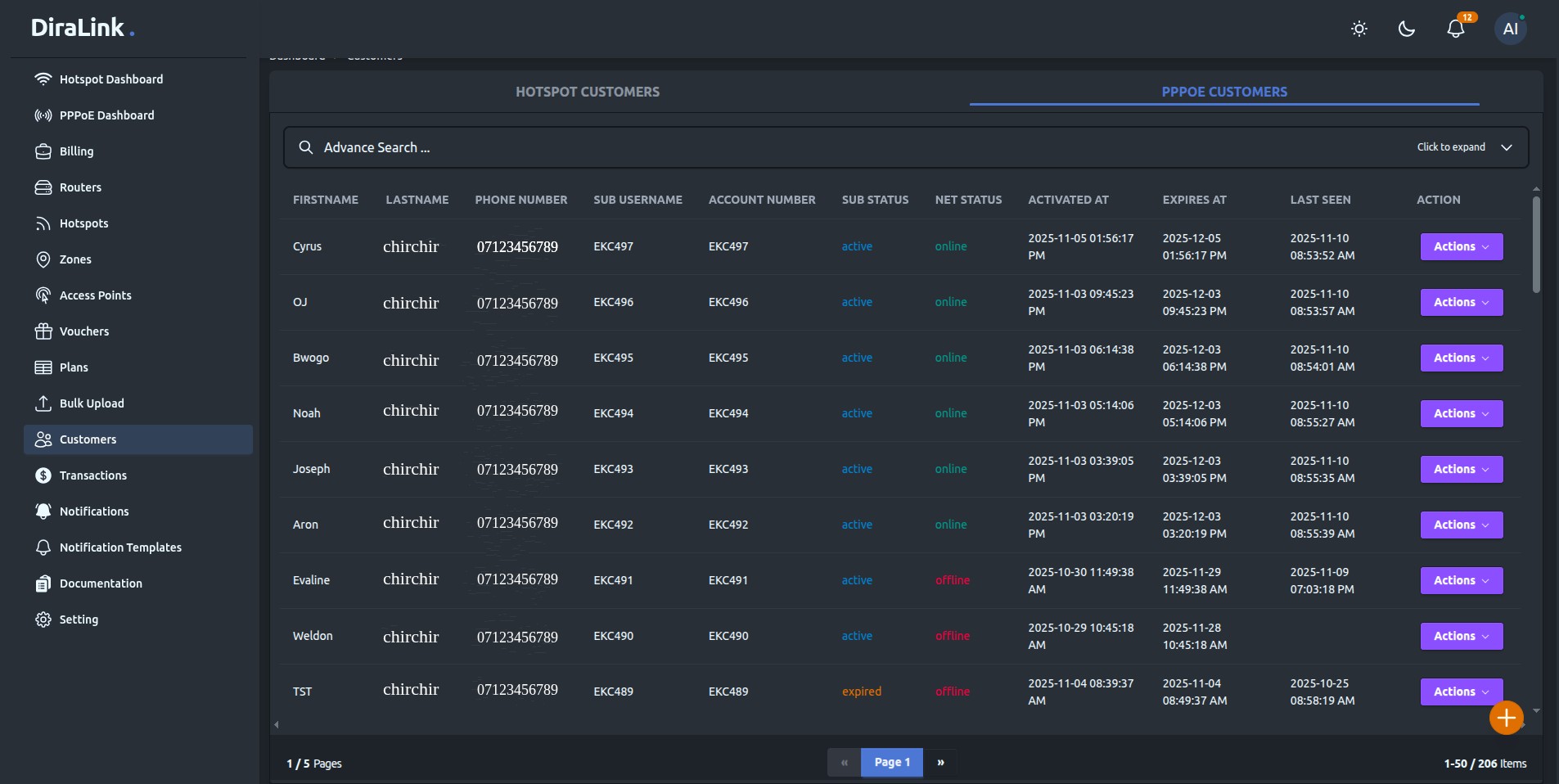Open the Transactions page icon
This screenshot has height=784, width=1559.
(43, 475)
